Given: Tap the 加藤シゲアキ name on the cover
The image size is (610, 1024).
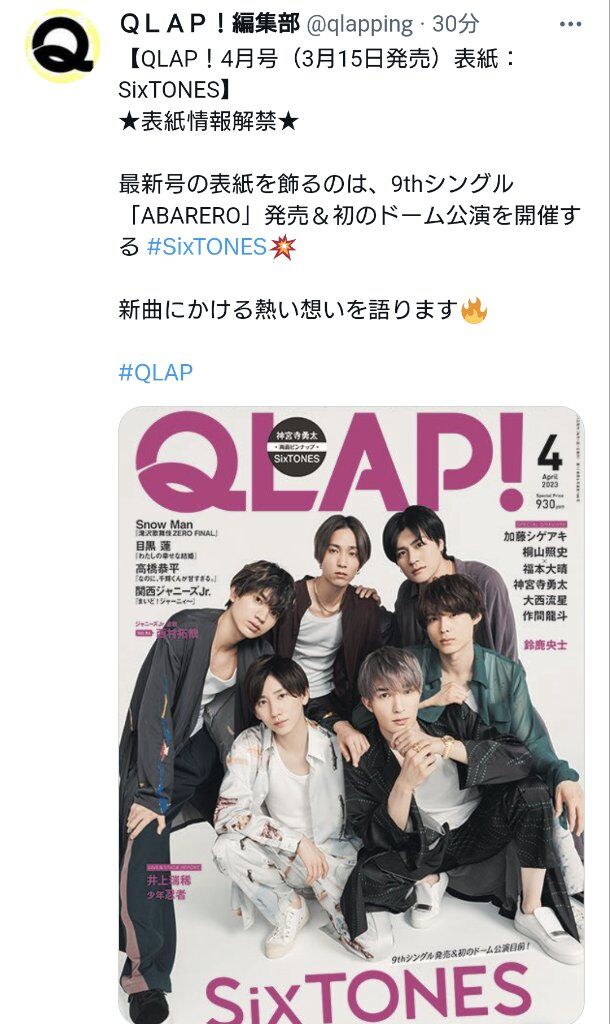Looking at the screenshot, I should tap(535, 537).
